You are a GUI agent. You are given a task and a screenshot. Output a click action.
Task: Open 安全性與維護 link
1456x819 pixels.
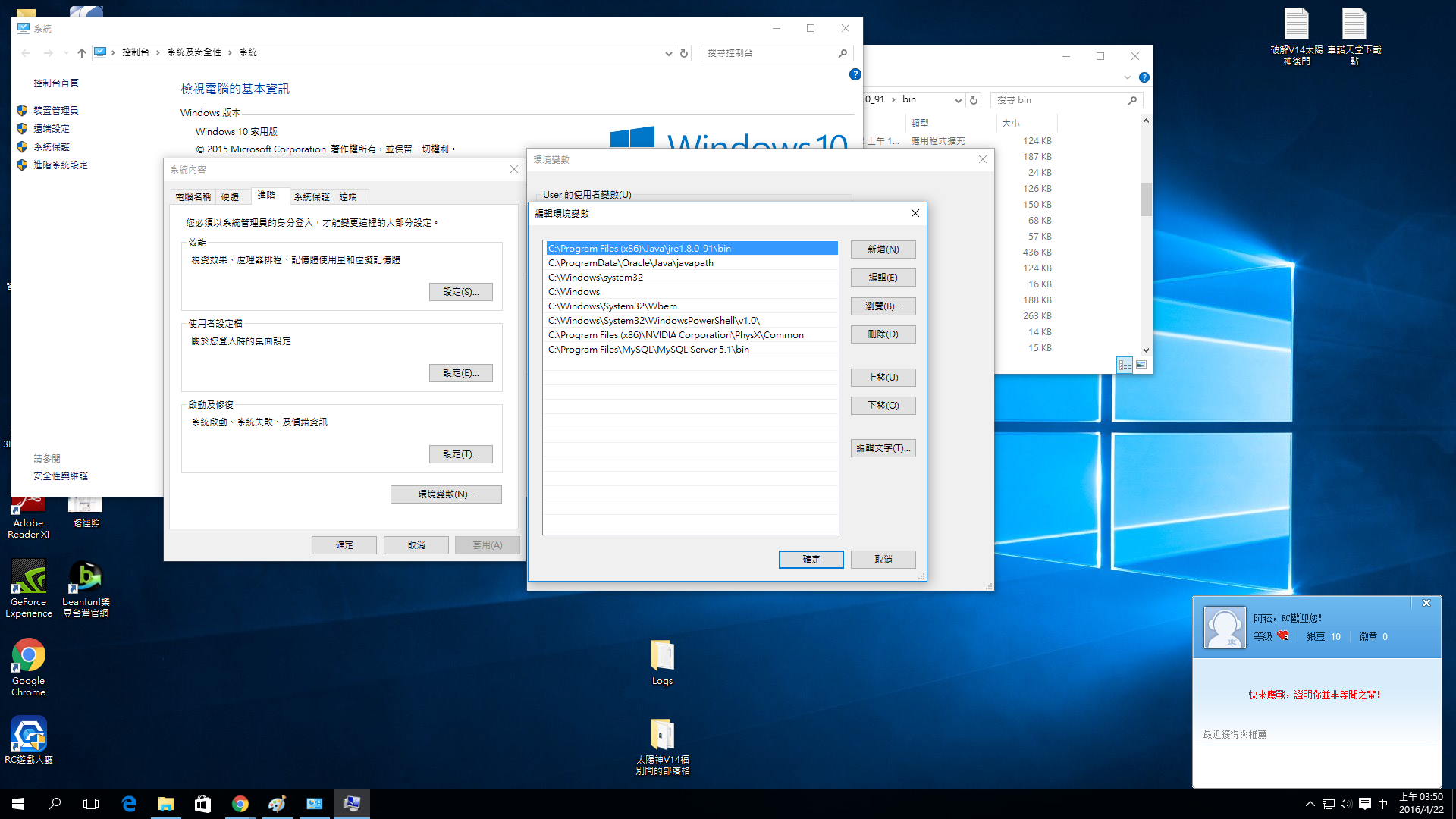point(61,476)
